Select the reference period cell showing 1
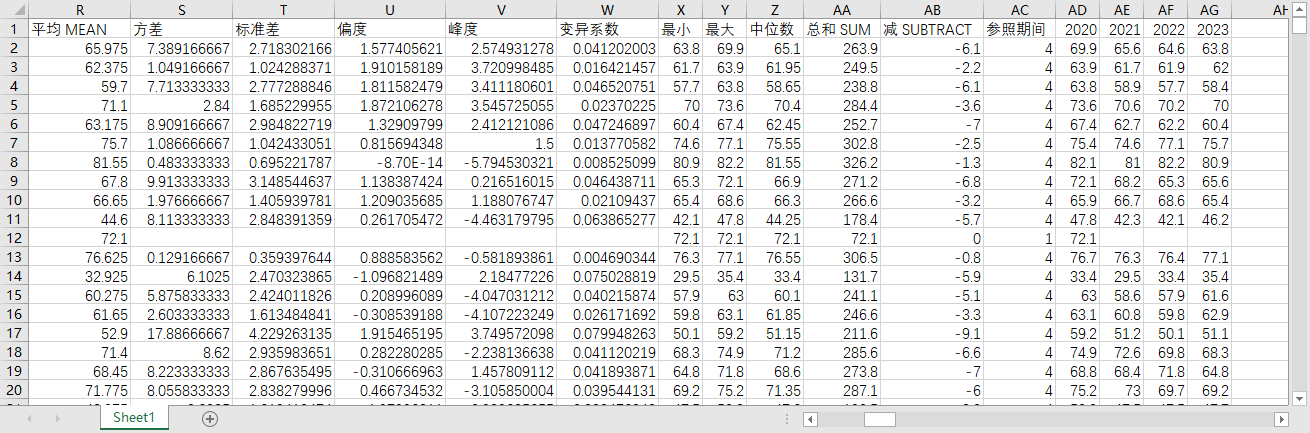The image size is (1310, 433). point(1019,238)
